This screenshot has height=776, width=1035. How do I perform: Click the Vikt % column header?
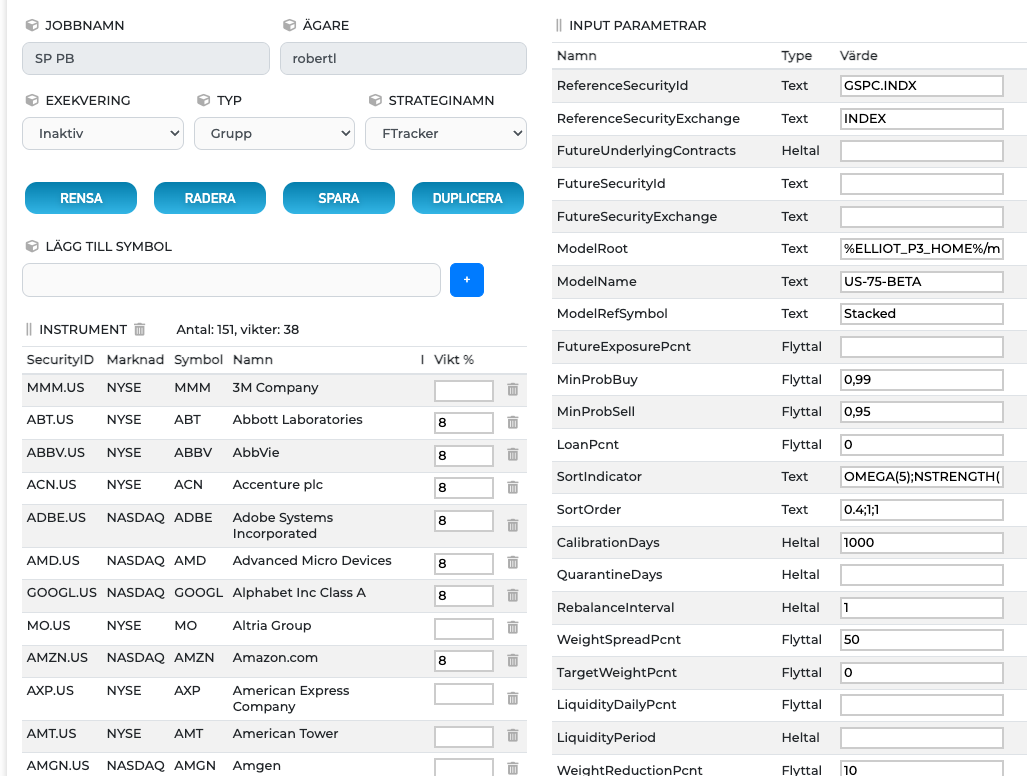click(x=453, y=360)
